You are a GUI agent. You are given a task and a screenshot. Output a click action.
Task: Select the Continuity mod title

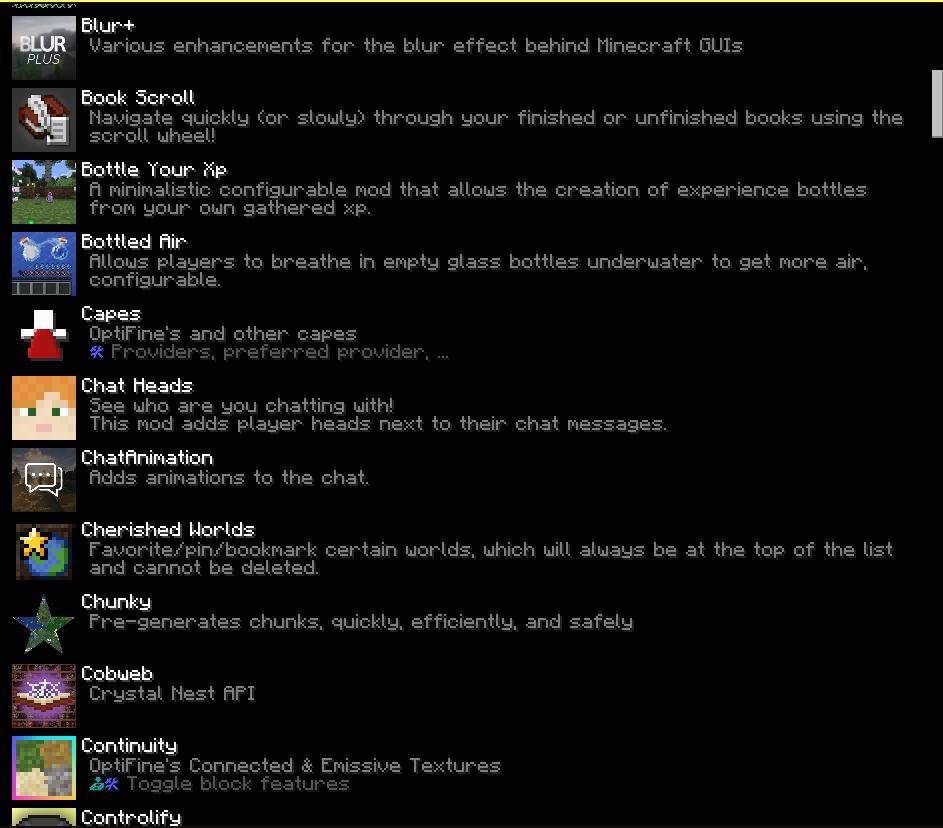[x=129, y=746]
